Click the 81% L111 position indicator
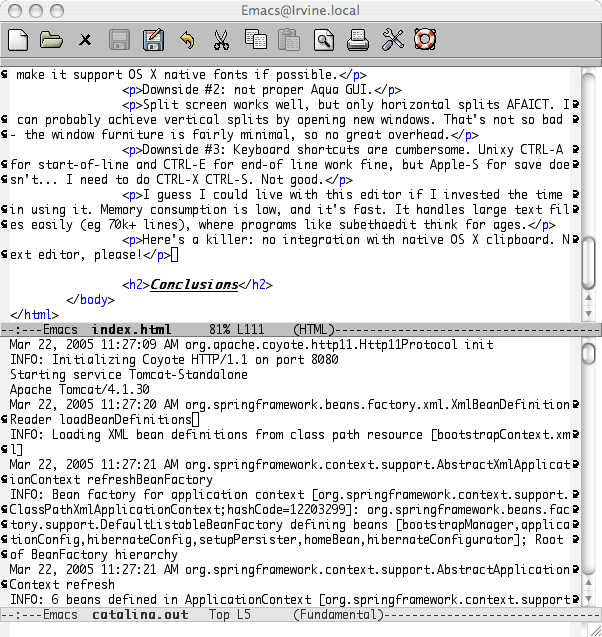 pos(236,329)
